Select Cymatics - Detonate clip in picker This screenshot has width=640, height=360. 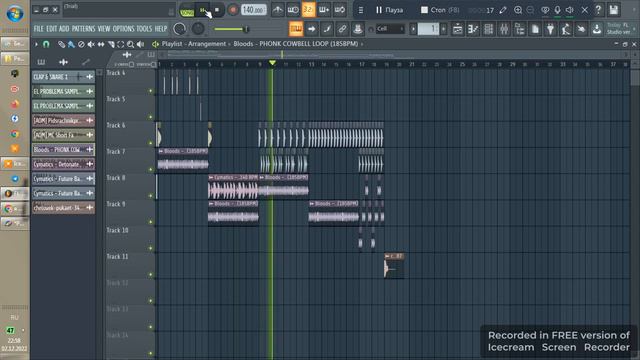click(x=63, y=164)
